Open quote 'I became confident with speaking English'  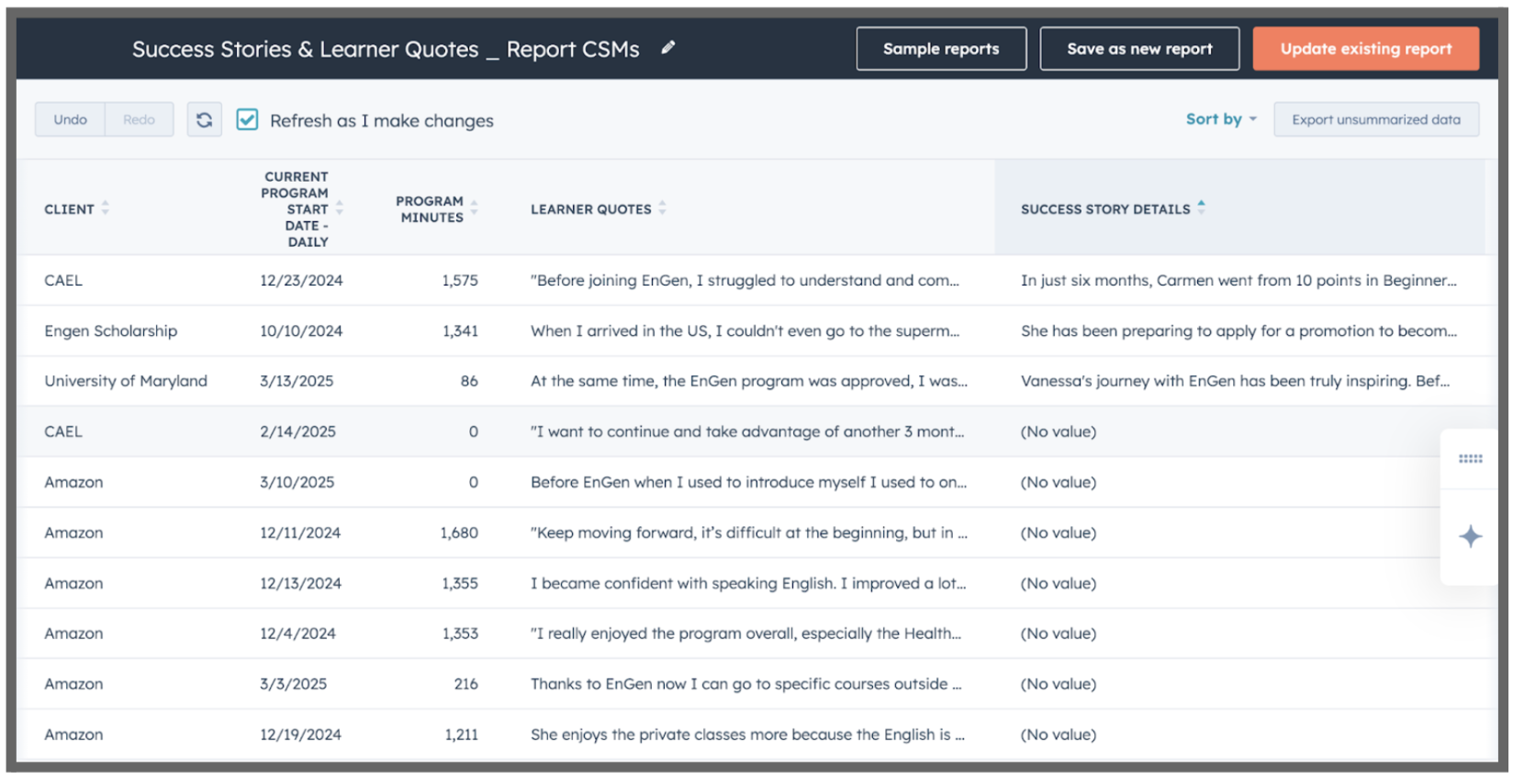point(748,583)
